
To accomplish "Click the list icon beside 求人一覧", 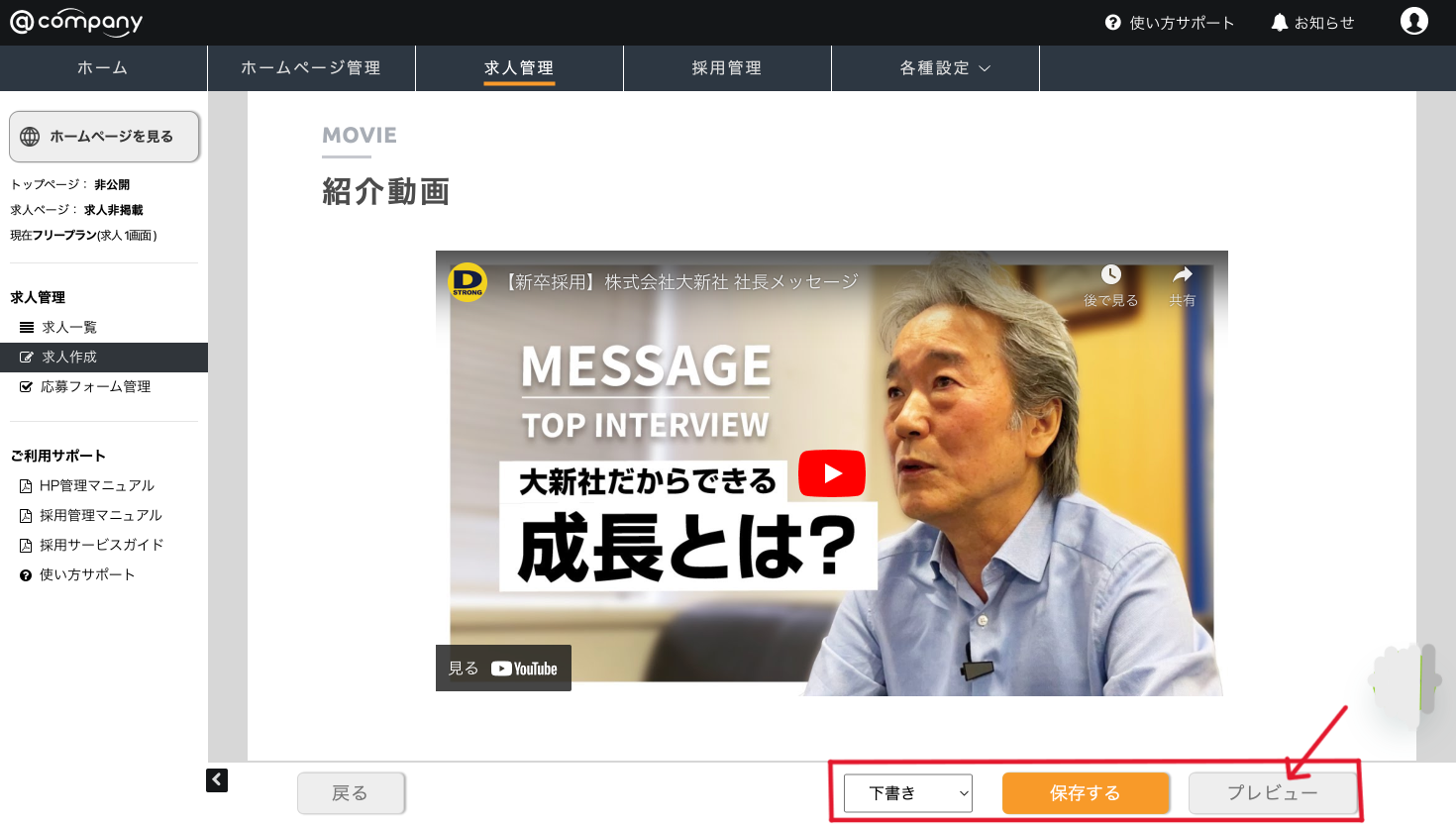I will (x=27, y=327).
